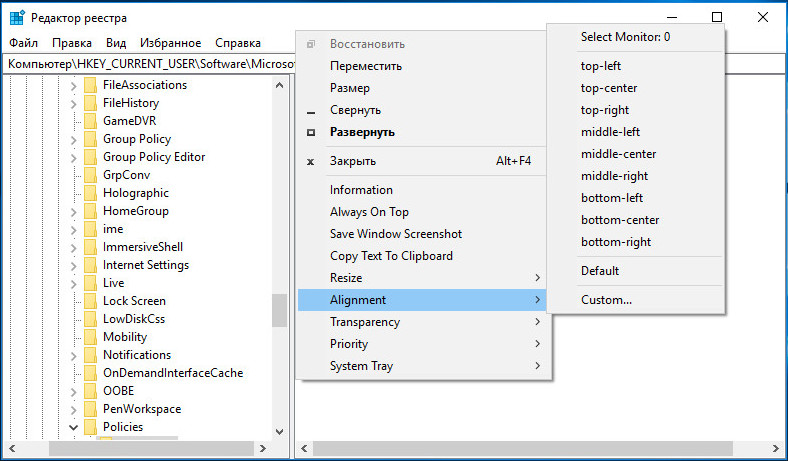Click the Lock Screen folder icon
Image resolution: width=788 pixels, height=461 pixels.
(x=90, y=301)
